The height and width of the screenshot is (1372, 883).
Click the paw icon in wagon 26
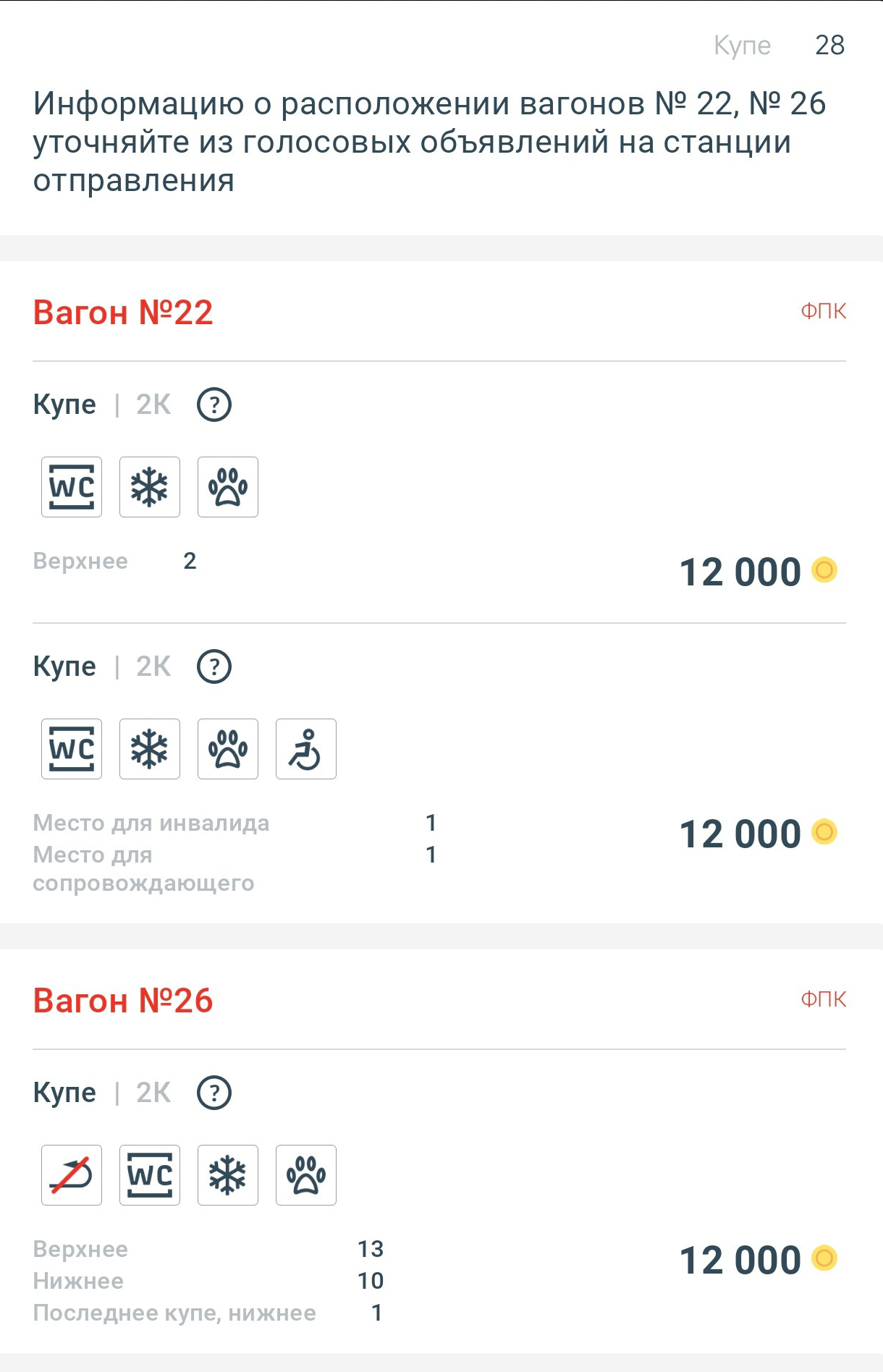(306, 1175)
